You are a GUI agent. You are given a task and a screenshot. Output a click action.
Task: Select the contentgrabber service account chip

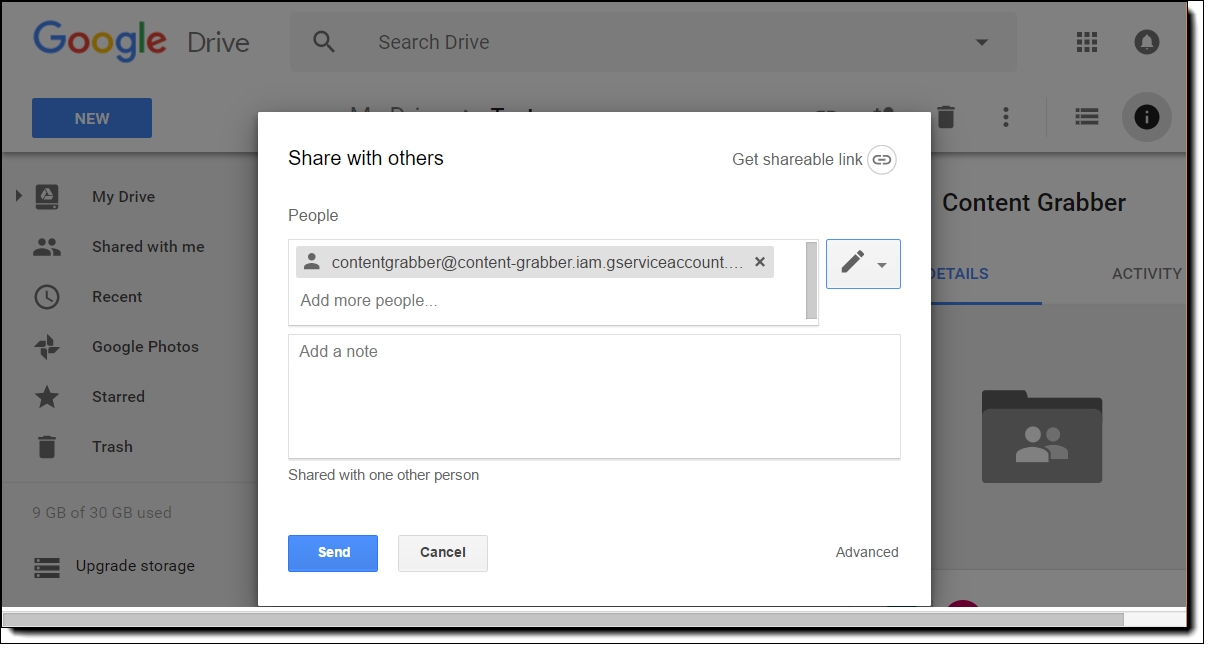[x=535, y=262]
